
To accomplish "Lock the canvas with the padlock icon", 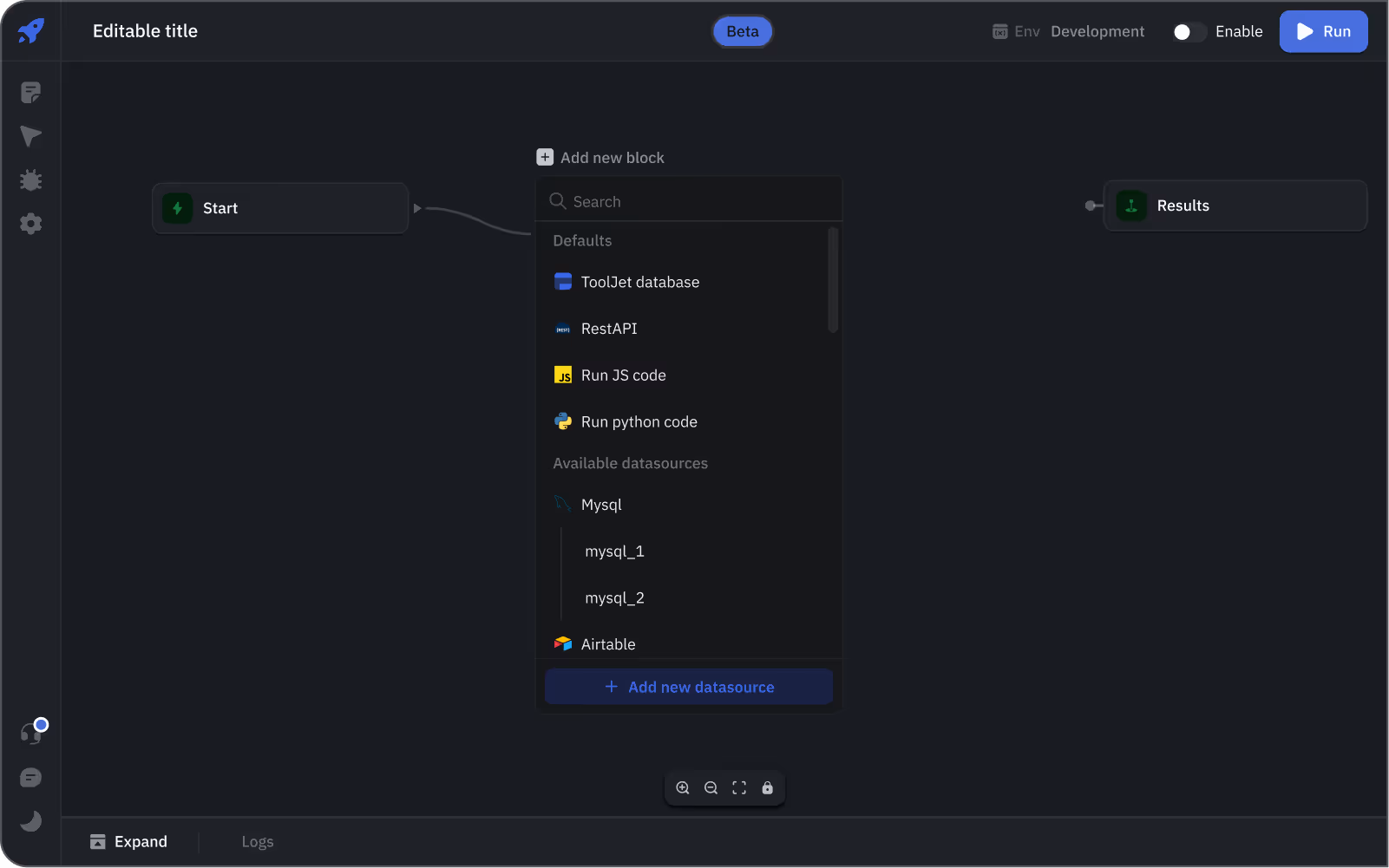I will click(x=768, y=787).
